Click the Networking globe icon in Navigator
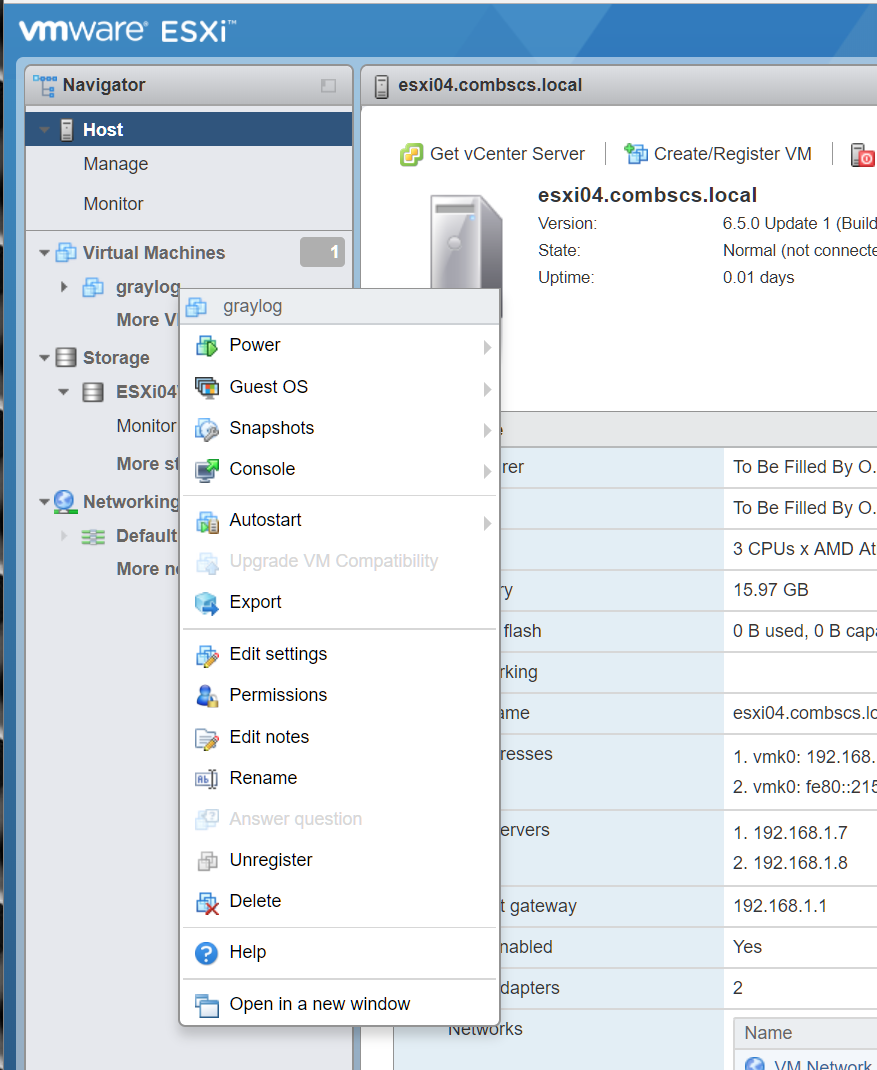The width and height of the screenshot is (877, 1070). click(x=65, y=502)
